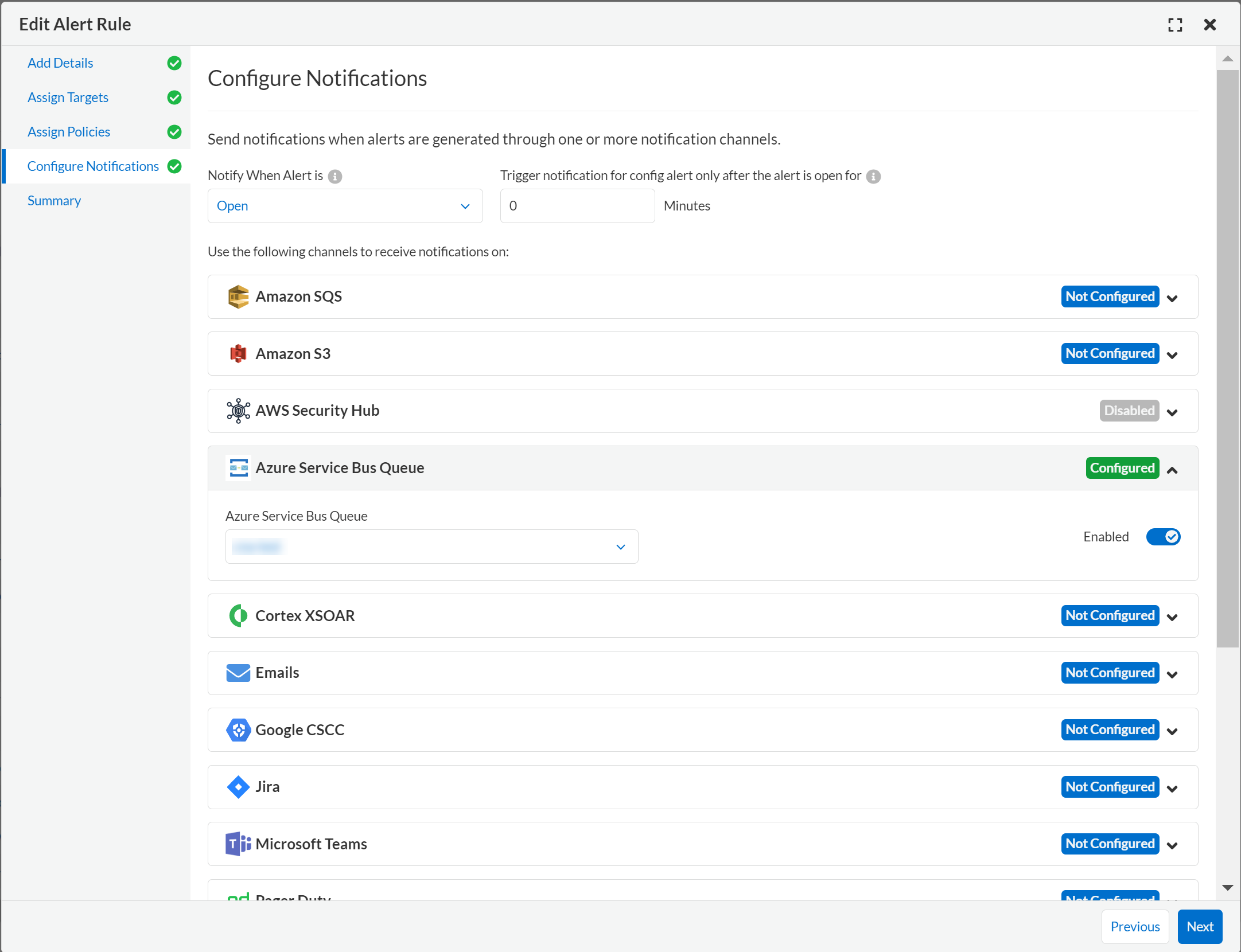The height and width of the screenshot is (952, 1241).
Task: Click the Microsoft Teams icon
Action: click(238, 844)
